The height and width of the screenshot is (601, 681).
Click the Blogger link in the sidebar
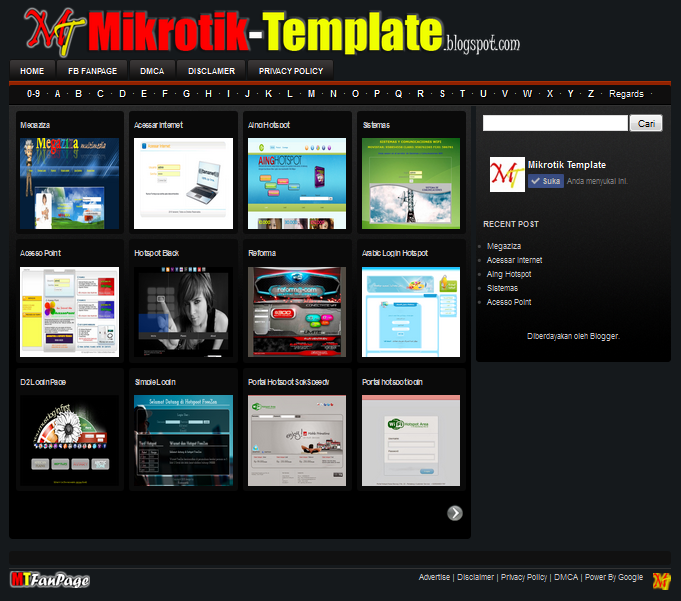tap(604, 336)
